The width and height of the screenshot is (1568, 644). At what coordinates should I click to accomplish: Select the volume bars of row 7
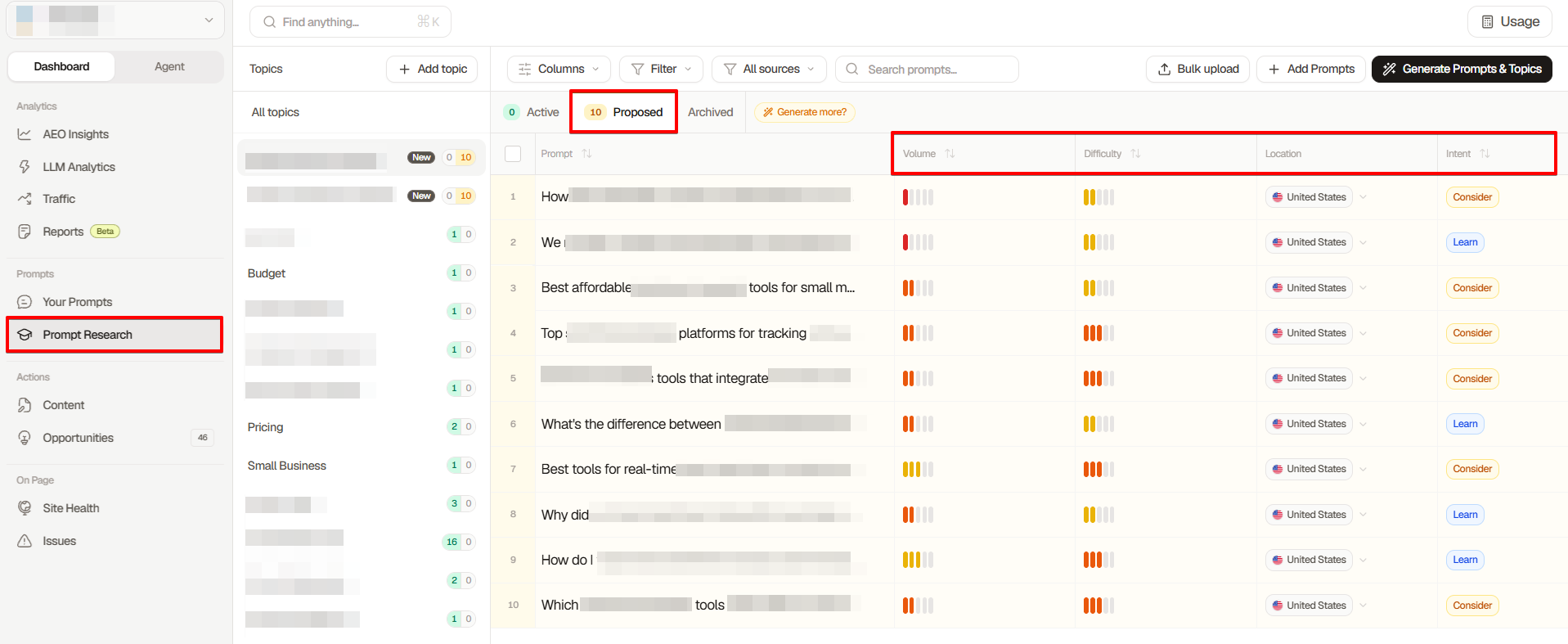coord(918,470)
